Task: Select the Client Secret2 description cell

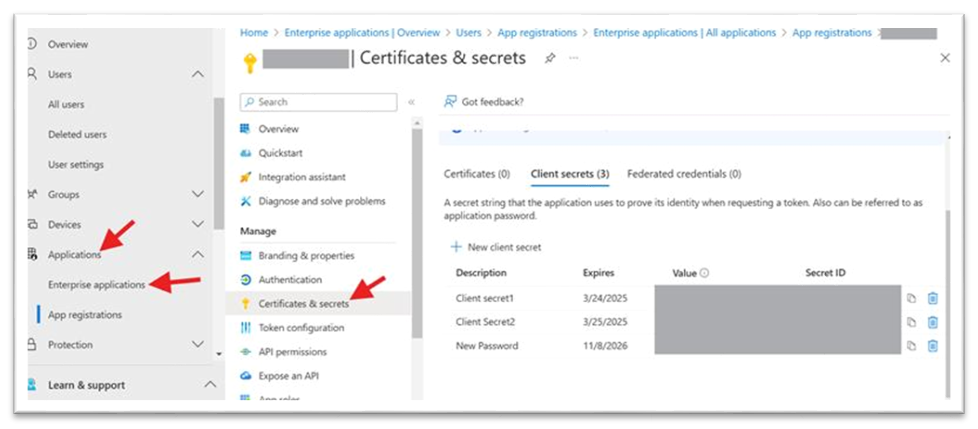Action: click(485, 322)
